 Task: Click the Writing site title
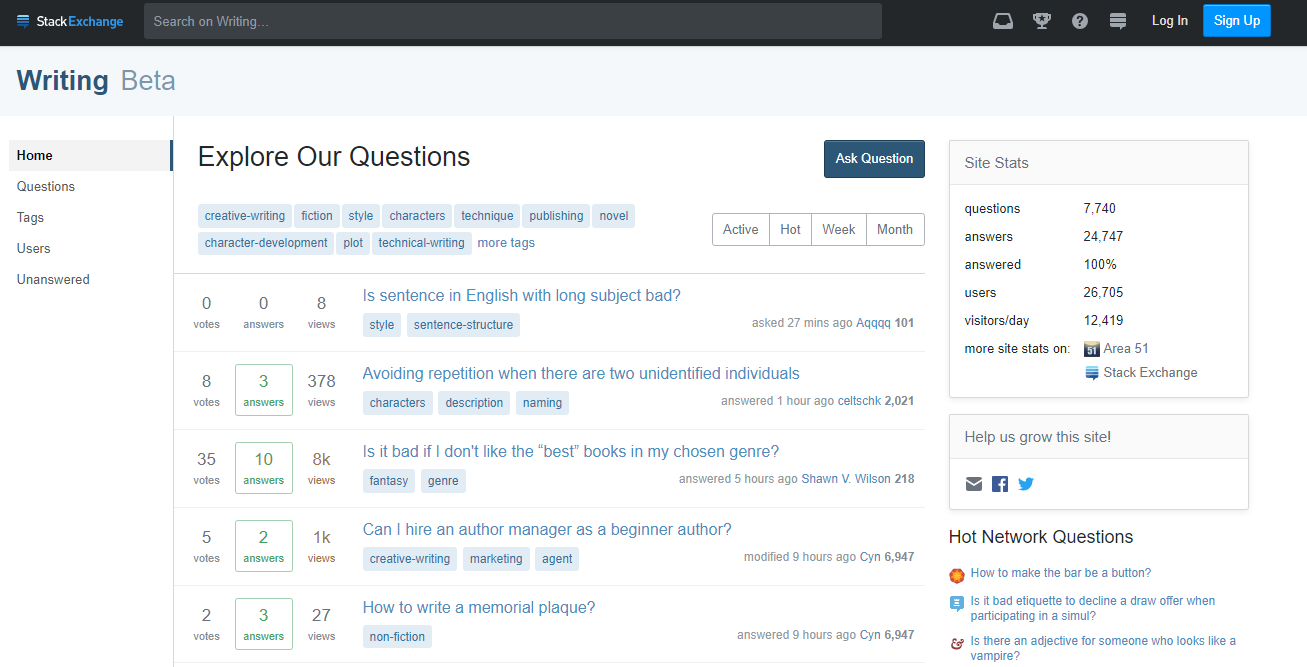pos(63,80)
